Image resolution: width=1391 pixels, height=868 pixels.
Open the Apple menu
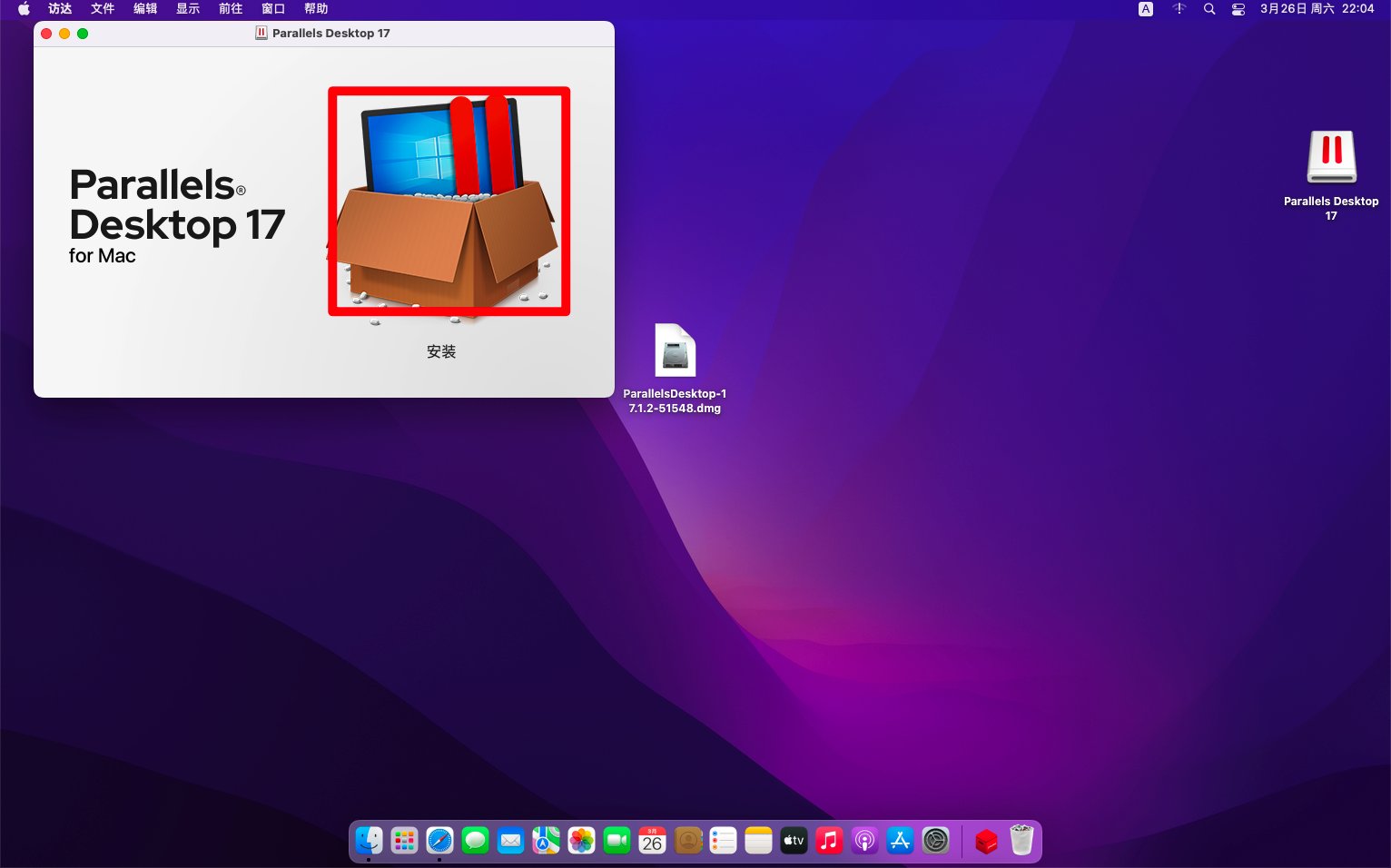click(24, 9)
